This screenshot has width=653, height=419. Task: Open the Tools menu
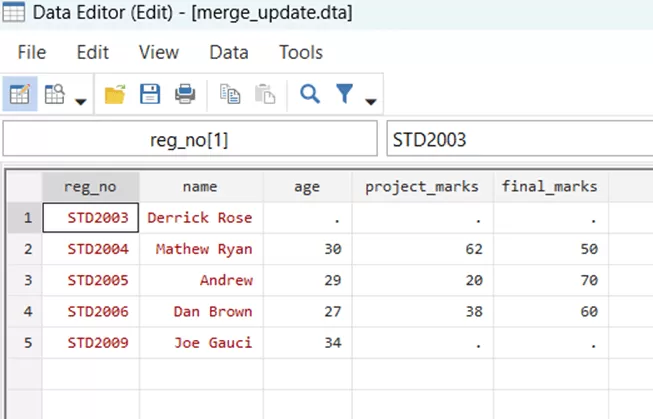[x=300, y=52]
